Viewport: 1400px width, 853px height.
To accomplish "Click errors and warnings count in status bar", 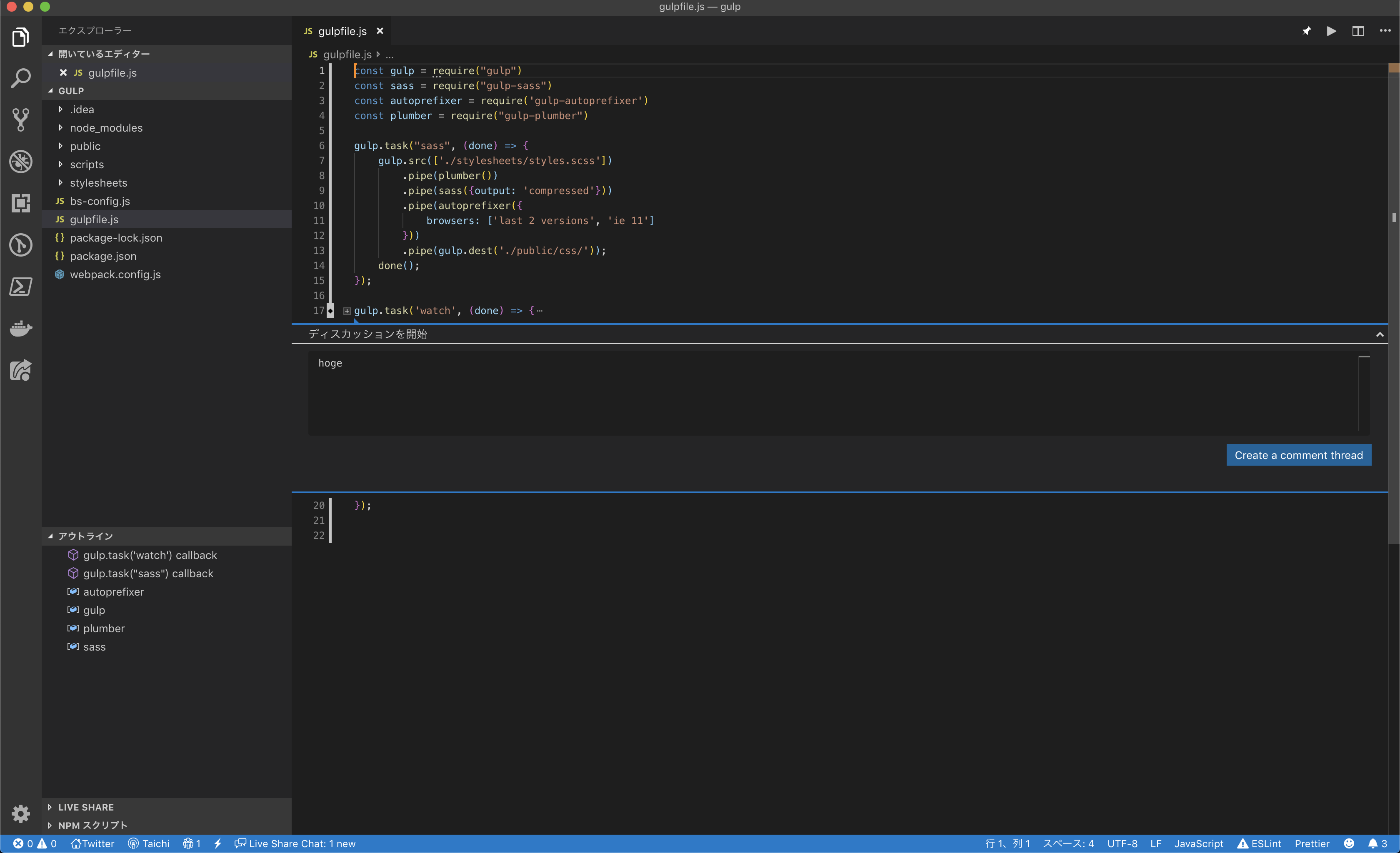I will coord(35,843).
